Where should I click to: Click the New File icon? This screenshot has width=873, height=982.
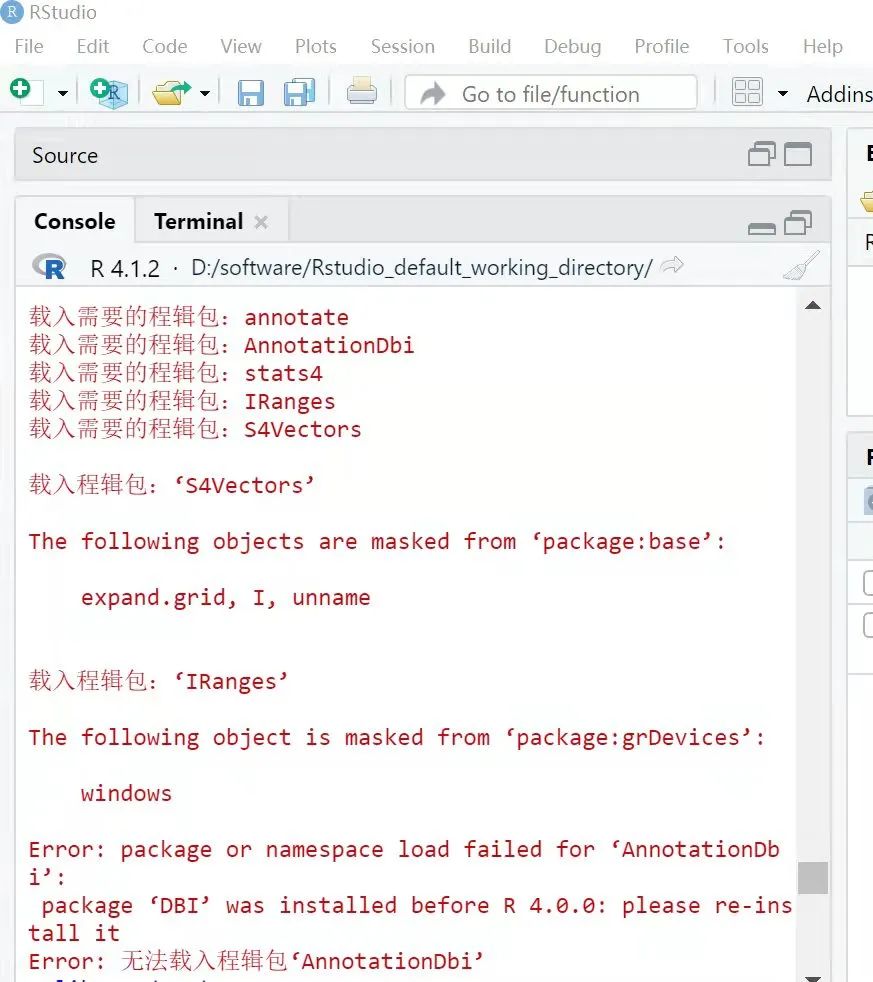click(25, 91)
